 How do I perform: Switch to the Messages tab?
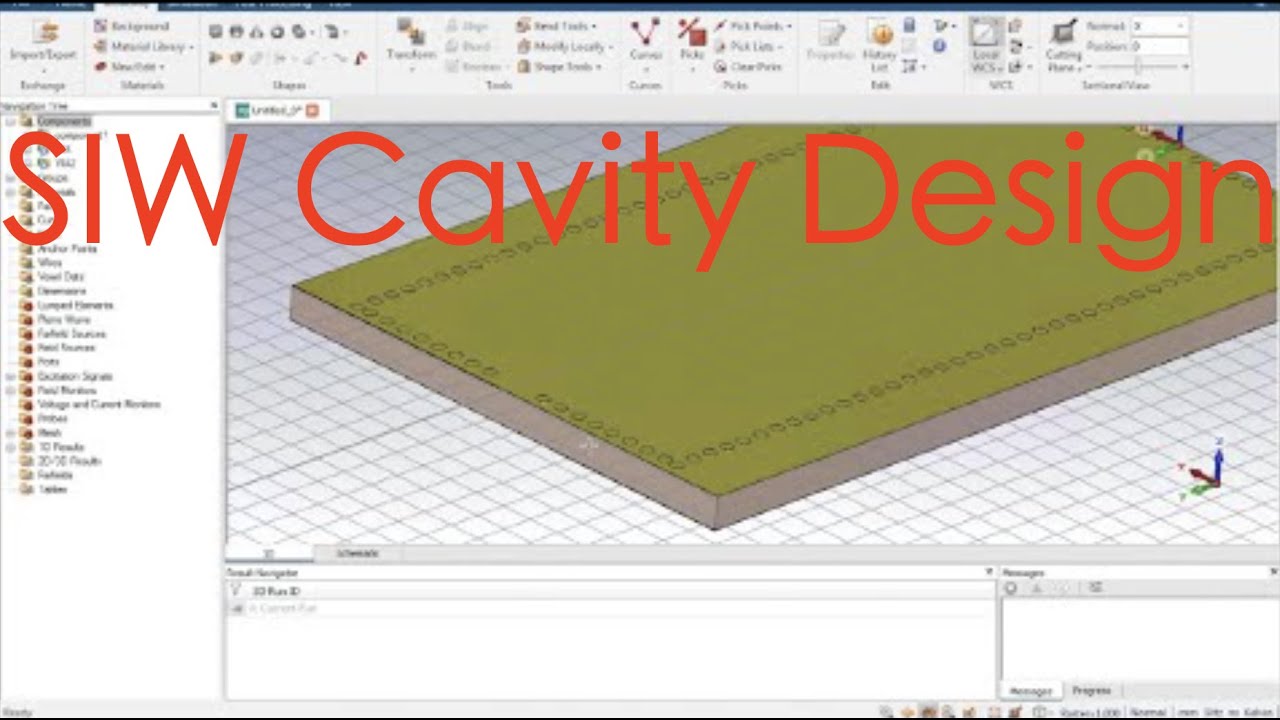point(1030,690)
